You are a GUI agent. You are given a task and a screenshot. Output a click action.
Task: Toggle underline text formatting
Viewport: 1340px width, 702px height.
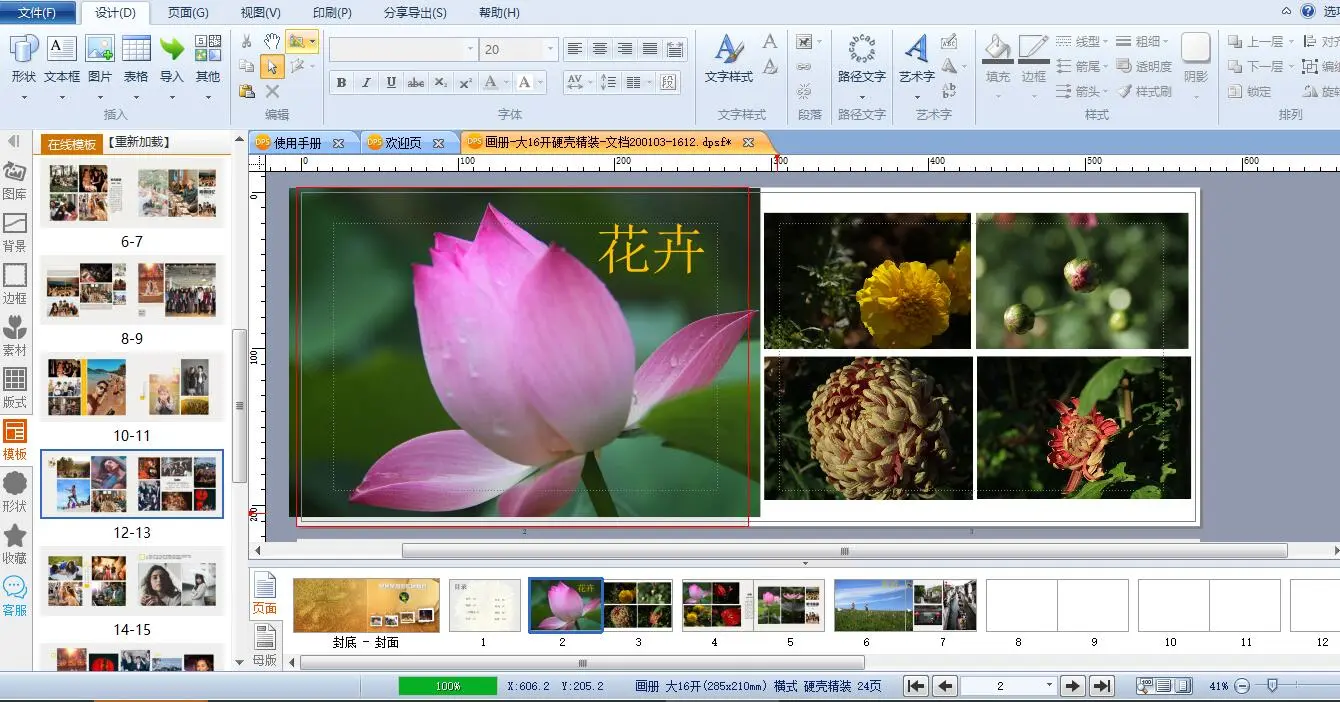coord(391,83)
